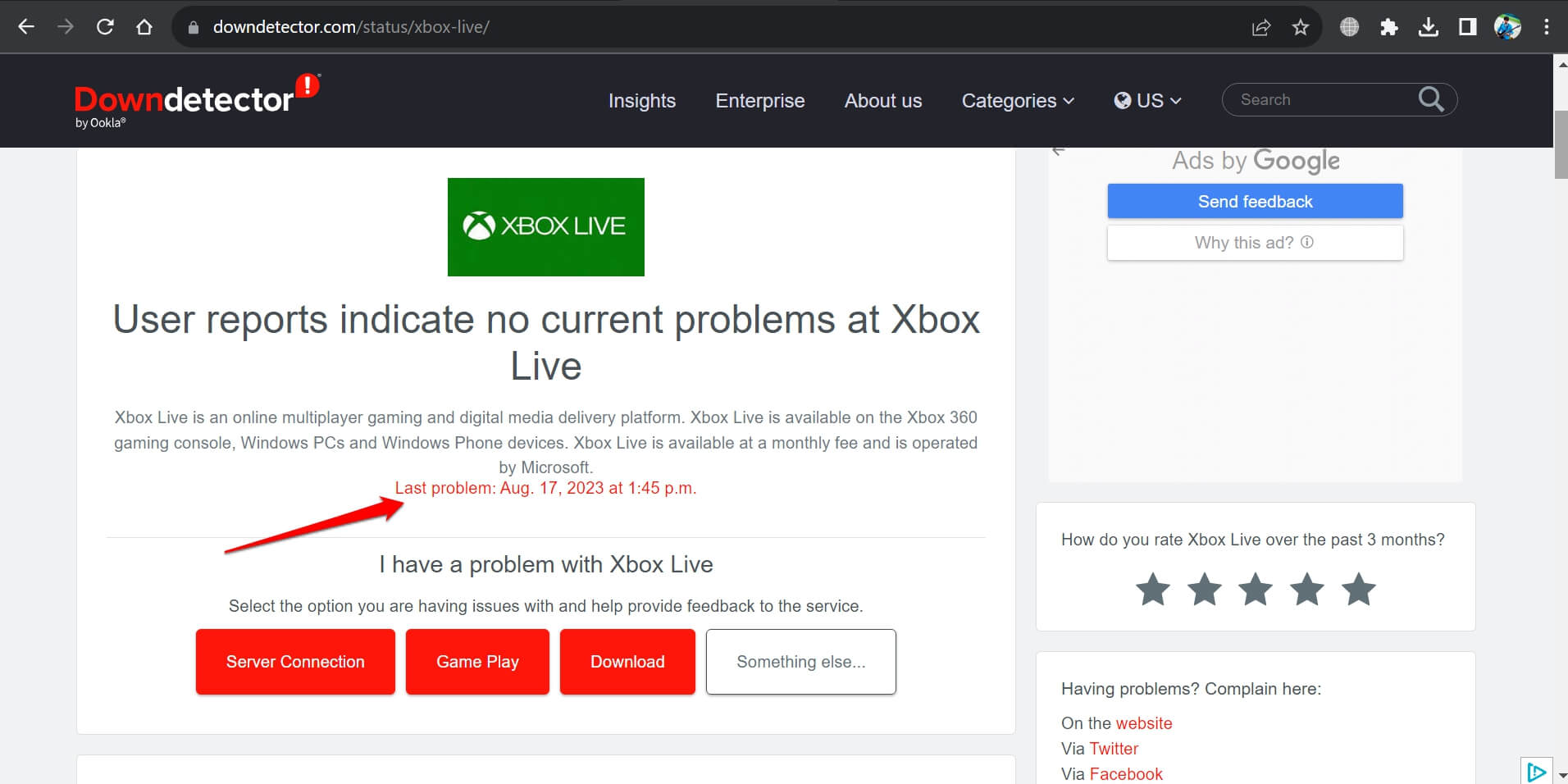This screenshot has height=784, width=1568.
Task: Click the forward navigation arrow
Action: [66, 27]
